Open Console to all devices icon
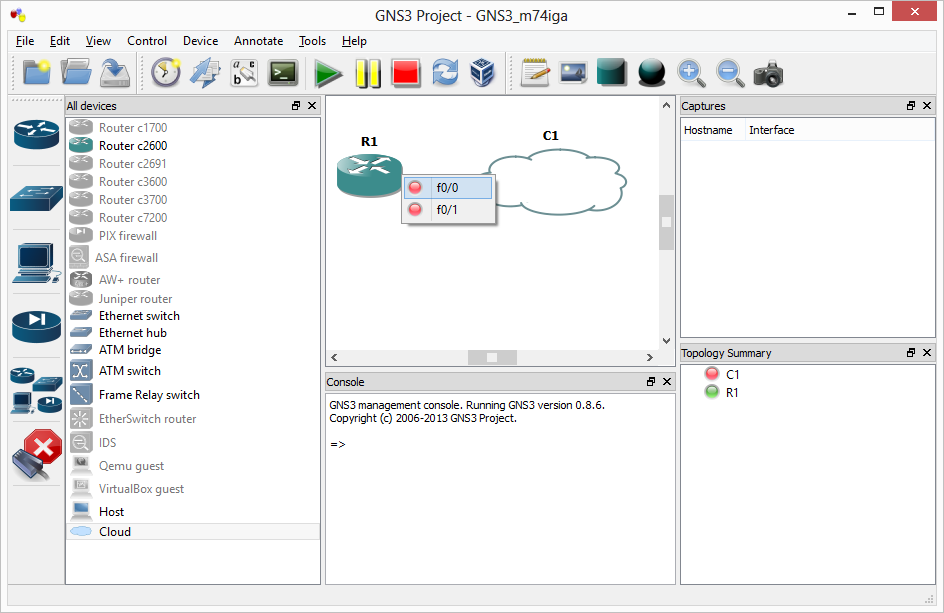The width and height of the screenshot is (944, 613). [x=283, y=73]
